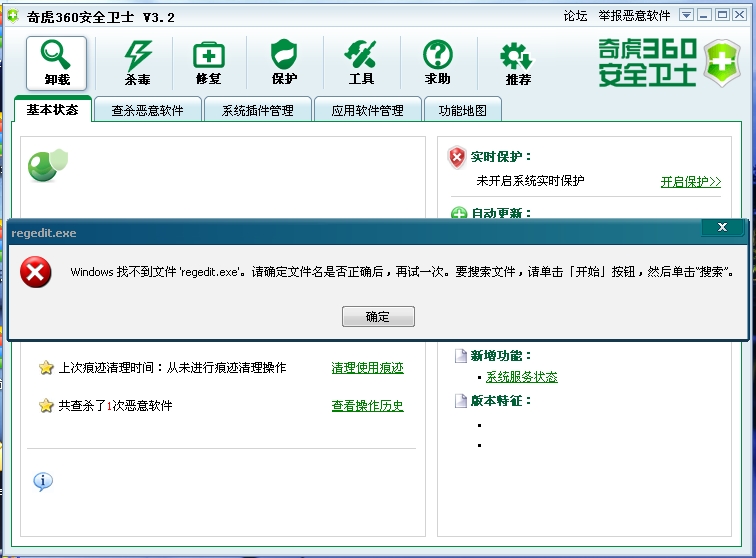Screen dimensions: 756x558
Task: Open the 论坛 forum link
Action: pos(575,16)
